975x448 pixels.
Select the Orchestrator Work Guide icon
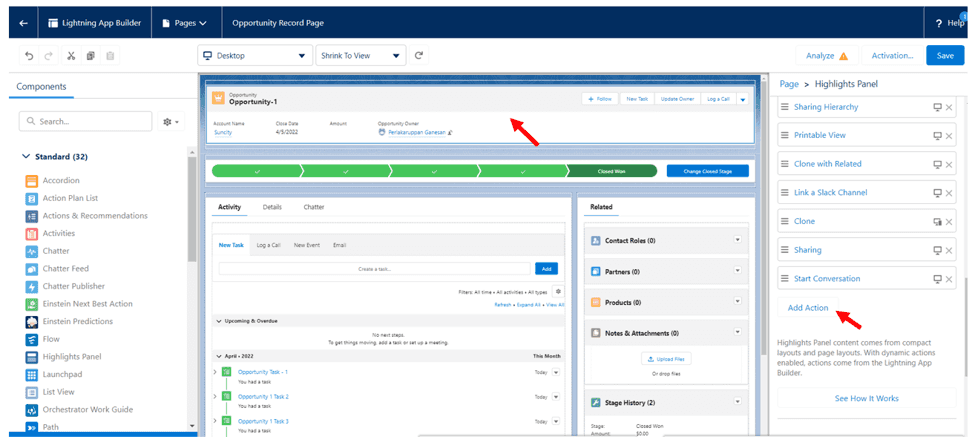pos(32,410)
